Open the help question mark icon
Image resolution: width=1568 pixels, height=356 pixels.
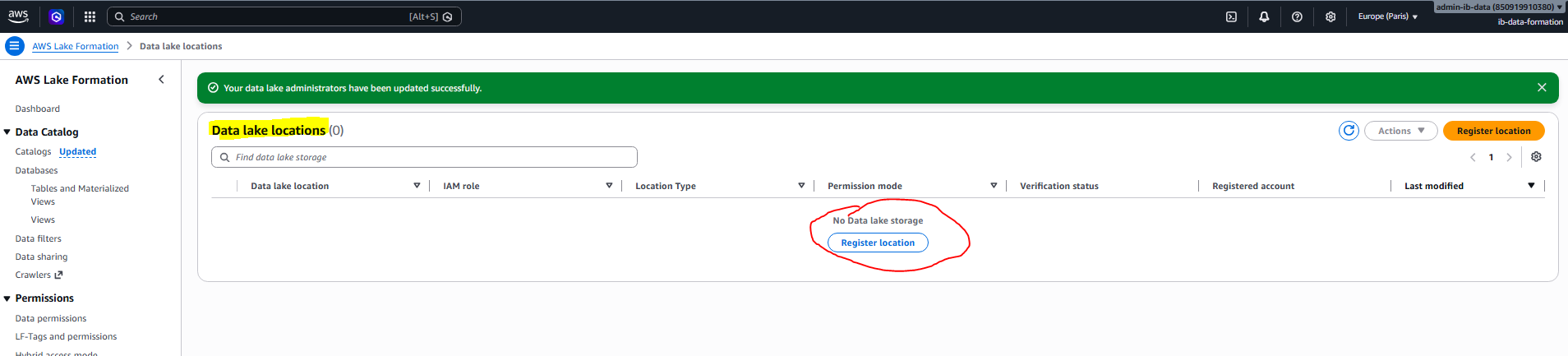click(1297, 16)
